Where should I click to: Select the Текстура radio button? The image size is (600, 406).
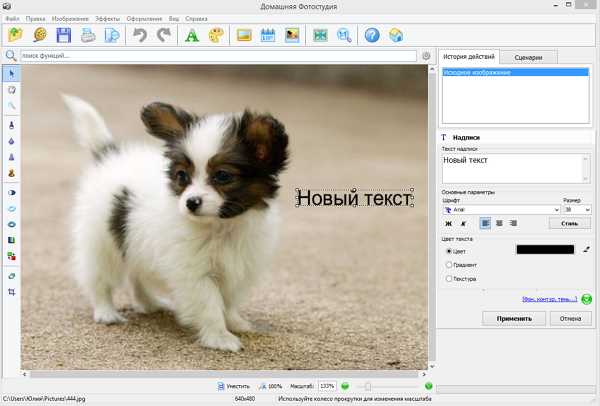(x=449, y=279)
